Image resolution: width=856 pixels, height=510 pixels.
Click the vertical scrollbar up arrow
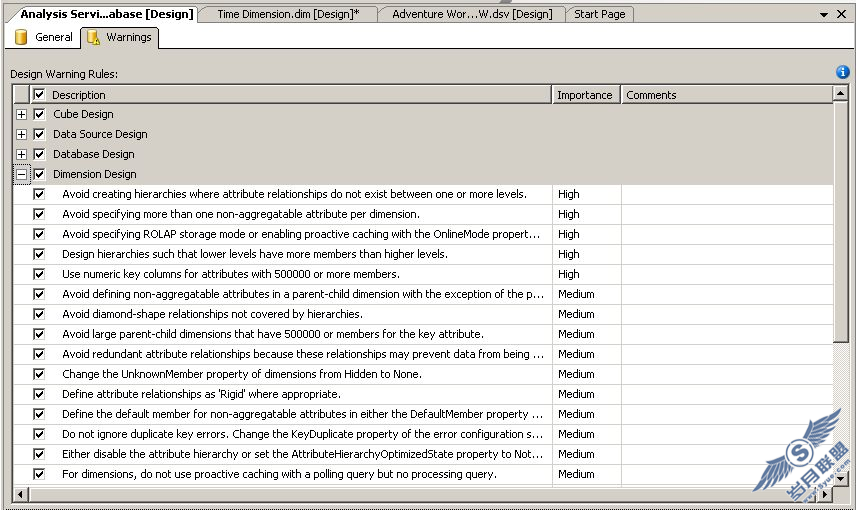(840, 94)
